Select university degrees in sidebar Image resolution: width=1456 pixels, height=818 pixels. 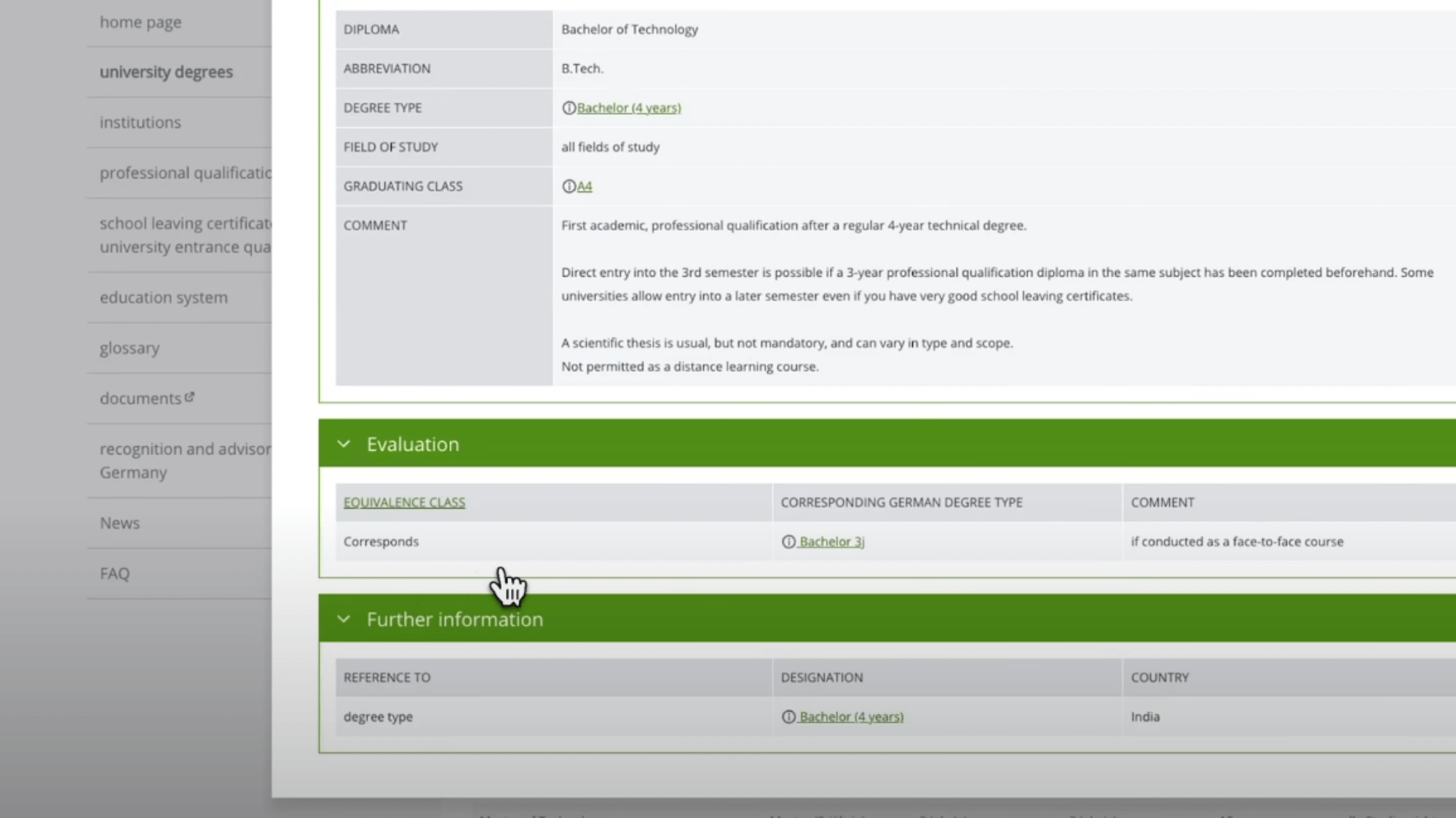pyautogui.click(x=166, y=72)
